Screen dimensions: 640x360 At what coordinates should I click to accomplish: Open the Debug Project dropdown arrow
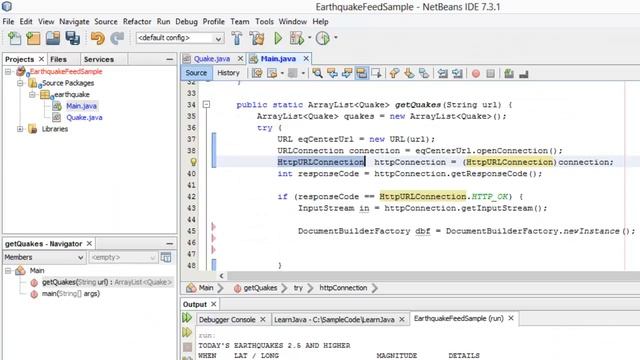coord(309,38)
